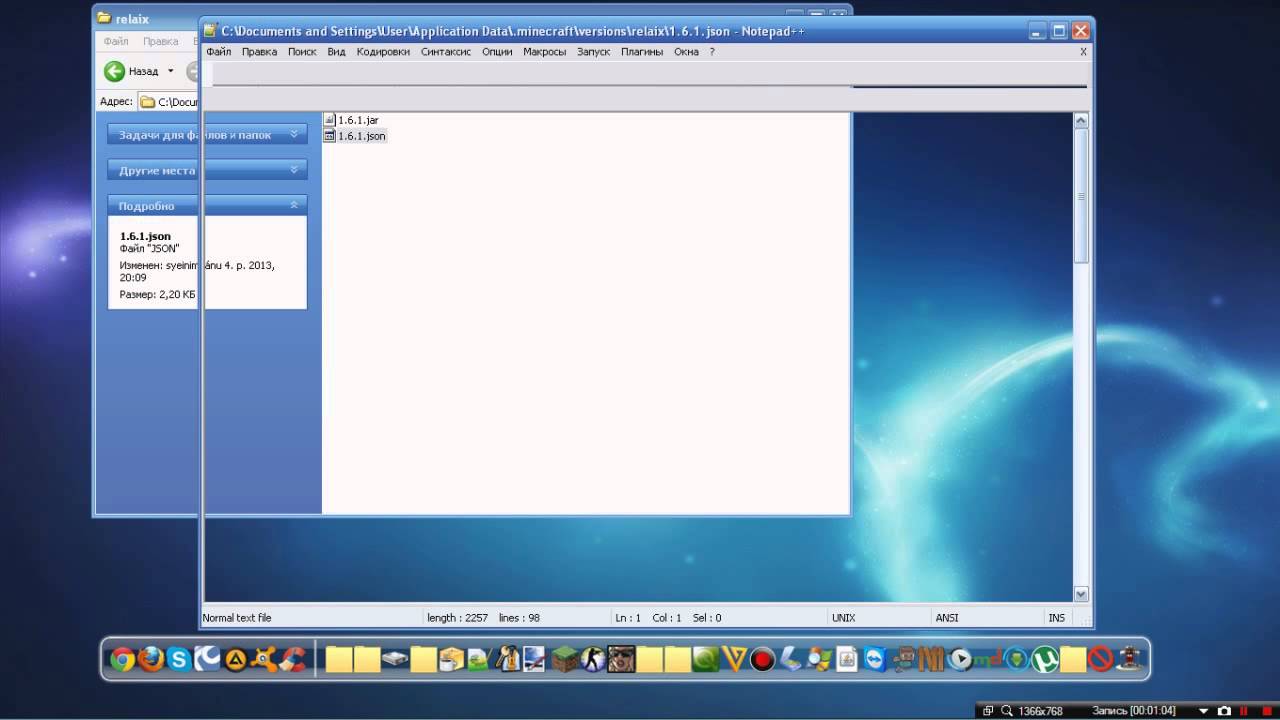Open Explorer's Правка menu in relaix window

click(160, 42)
